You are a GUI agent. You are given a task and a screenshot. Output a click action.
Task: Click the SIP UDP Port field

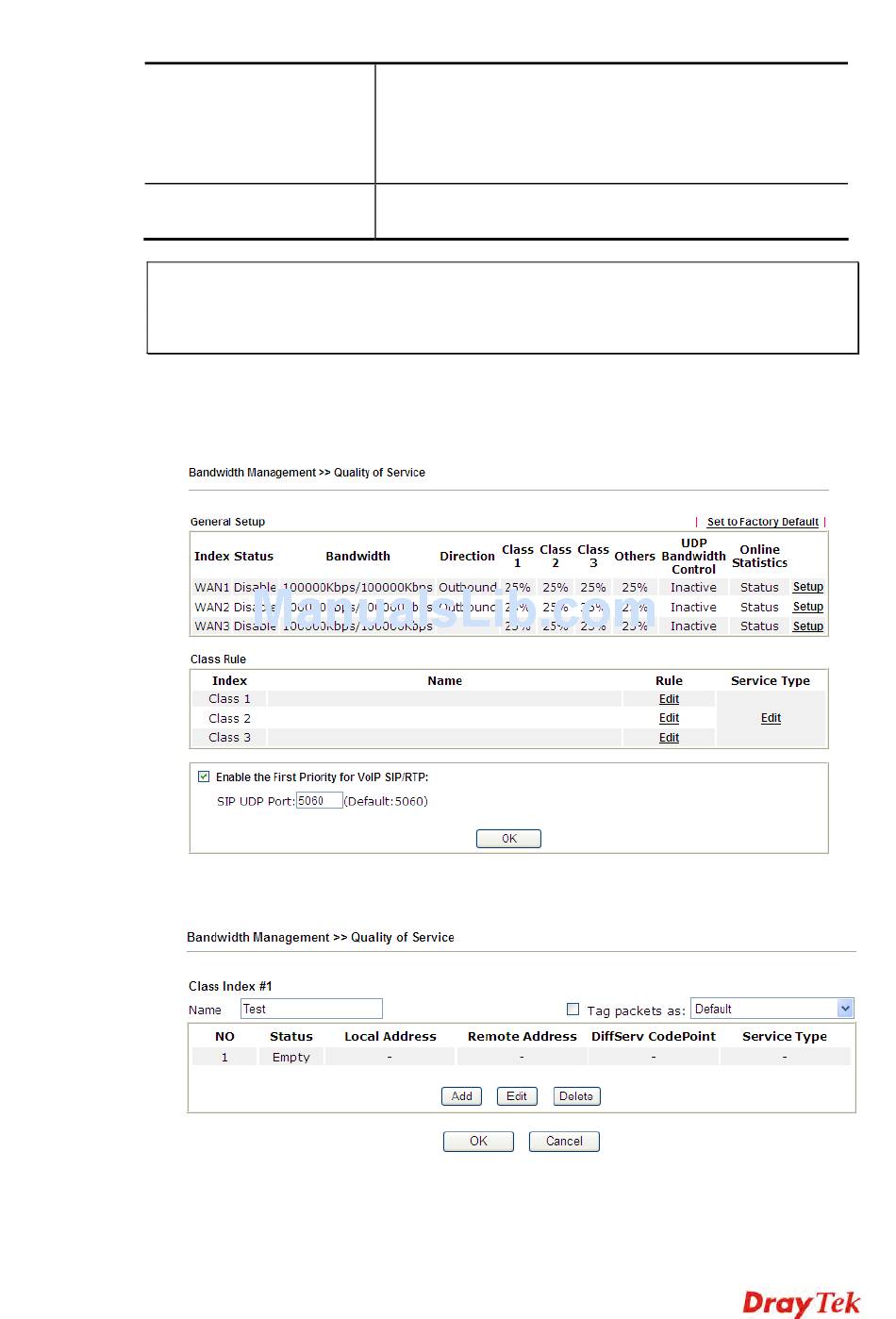[x=319, y=801]
